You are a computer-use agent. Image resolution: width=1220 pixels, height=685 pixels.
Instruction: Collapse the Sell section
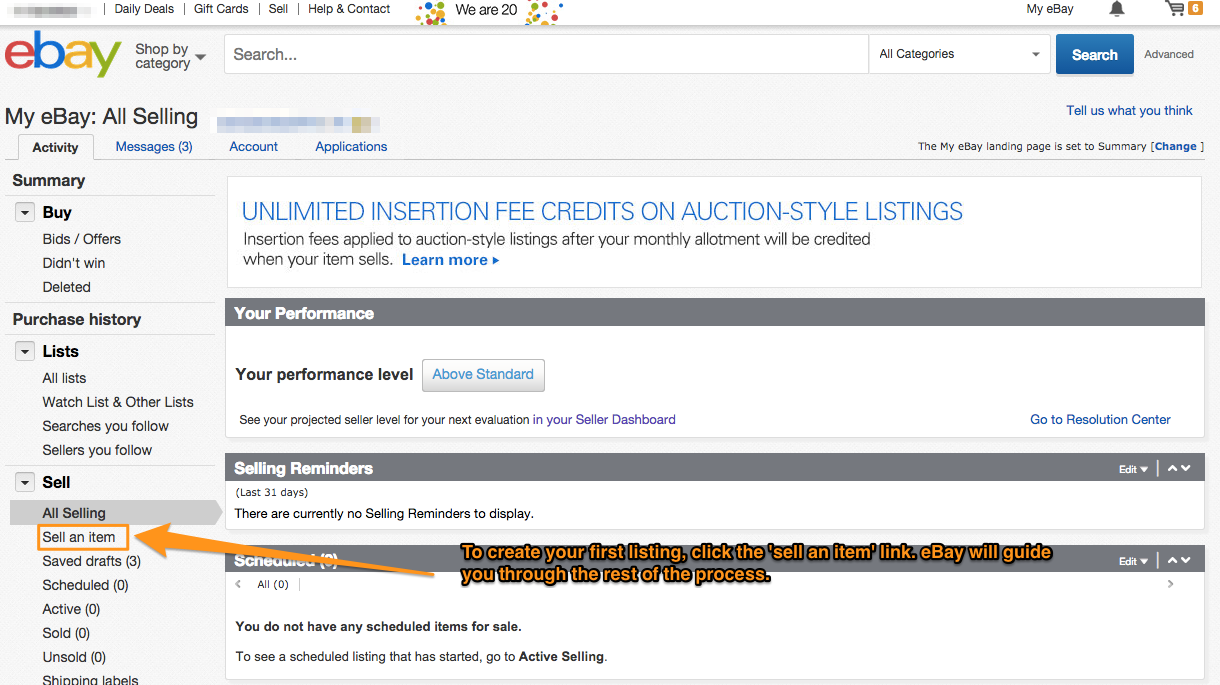(25, 483)
